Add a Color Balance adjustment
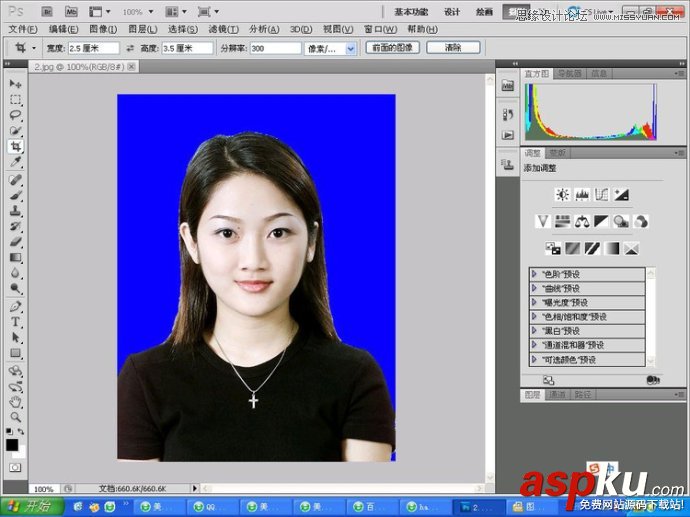This screenshot has height=517, width=690. (582, 221)
